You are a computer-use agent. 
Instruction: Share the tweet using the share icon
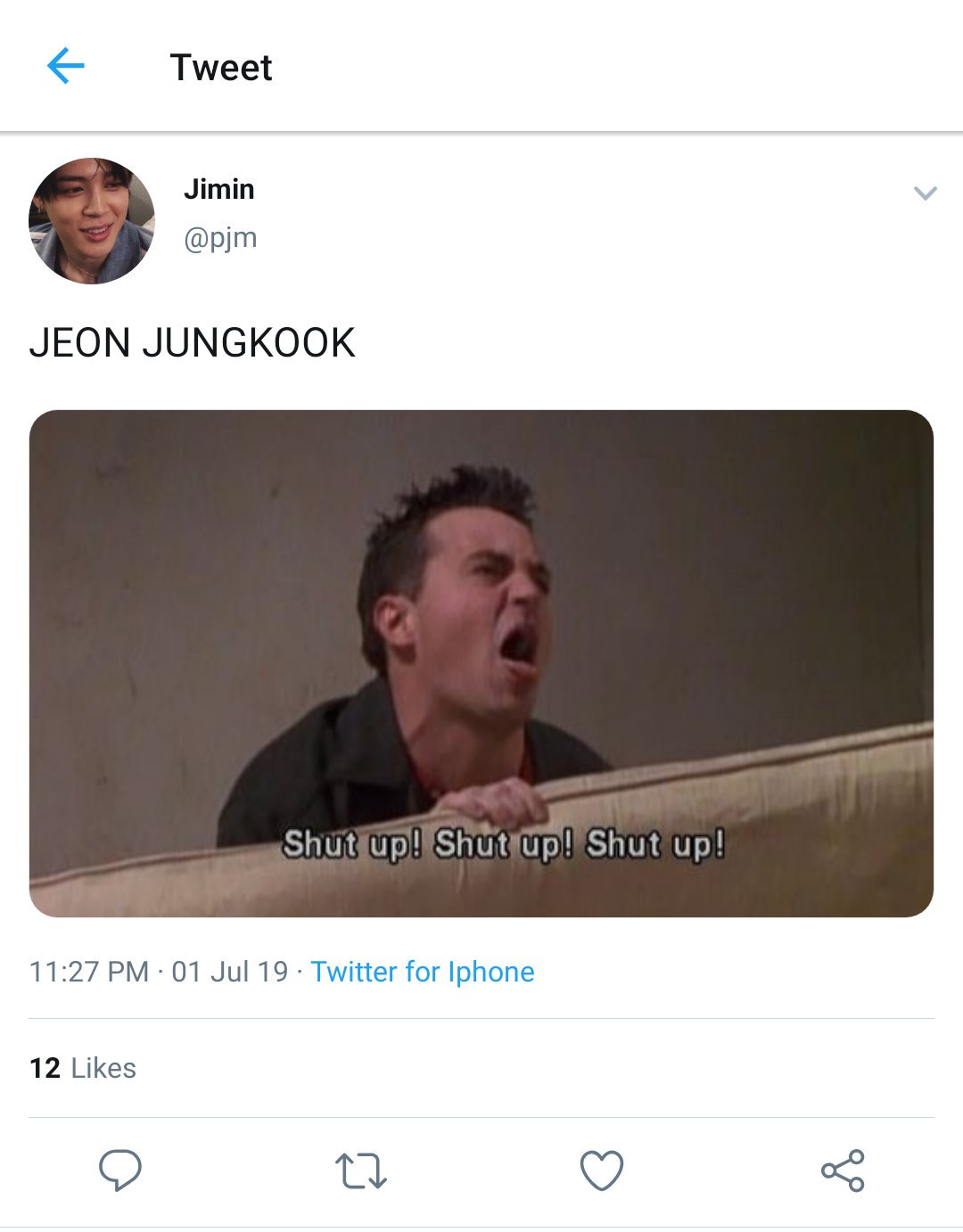coord(843,1170)
